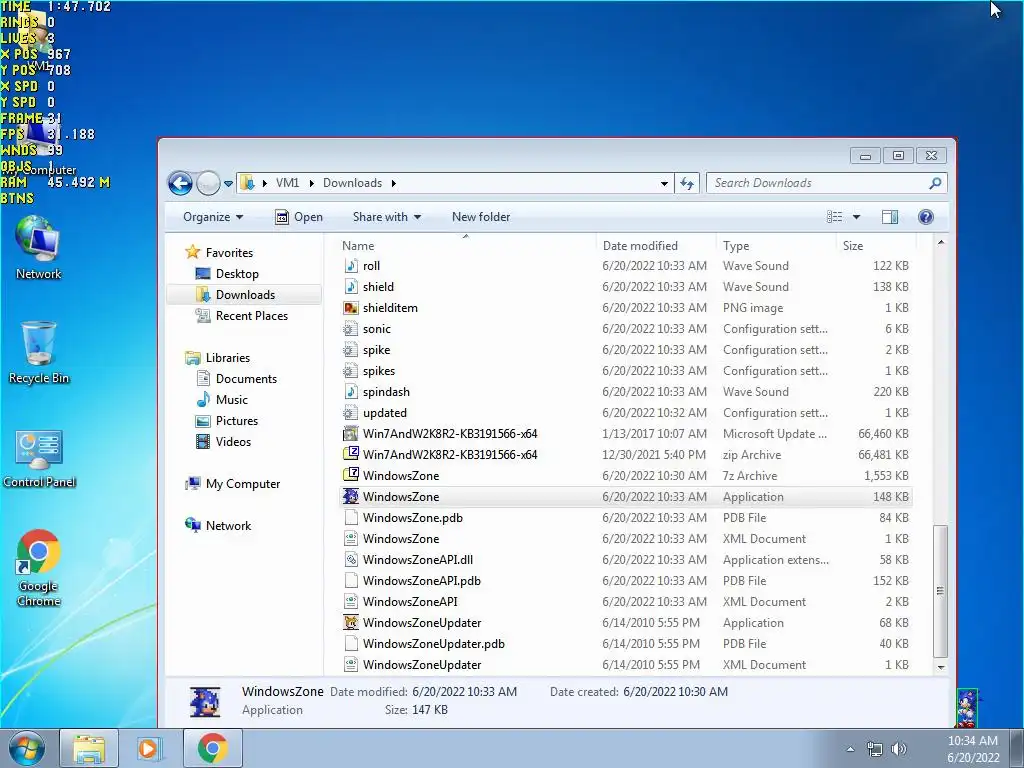Image resolution: width=1024 pixels, height=768 pixels.
Task: Click Open in the toolbar
Action: click(299, 217)
